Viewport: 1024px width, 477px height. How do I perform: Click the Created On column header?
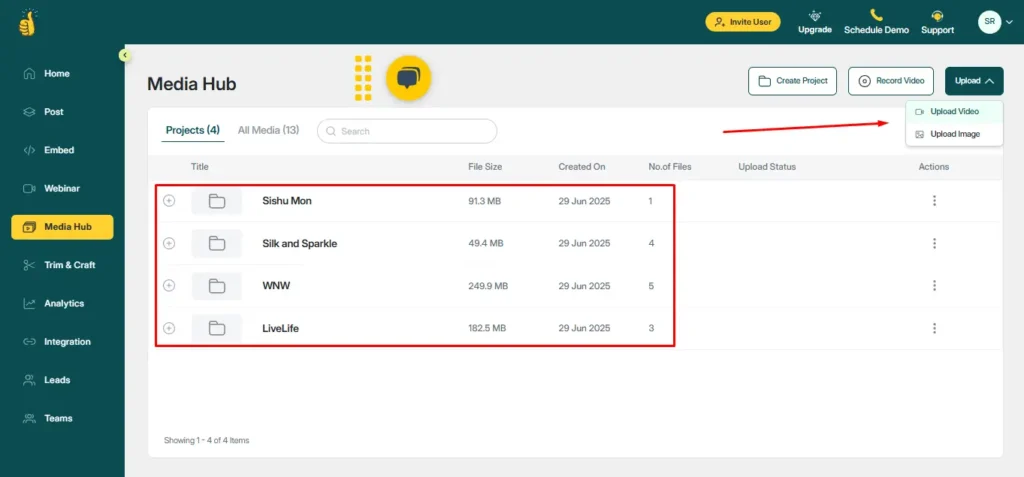[582, 167]
